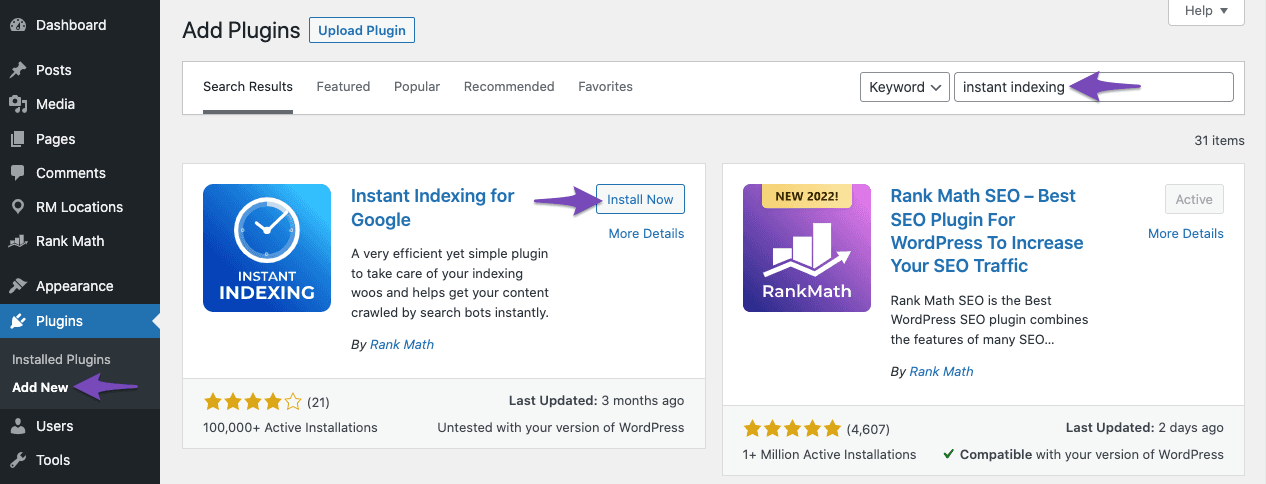Click the Dashboard gauge icon in sidebar

pyautogui.click(x=17, y=25)
